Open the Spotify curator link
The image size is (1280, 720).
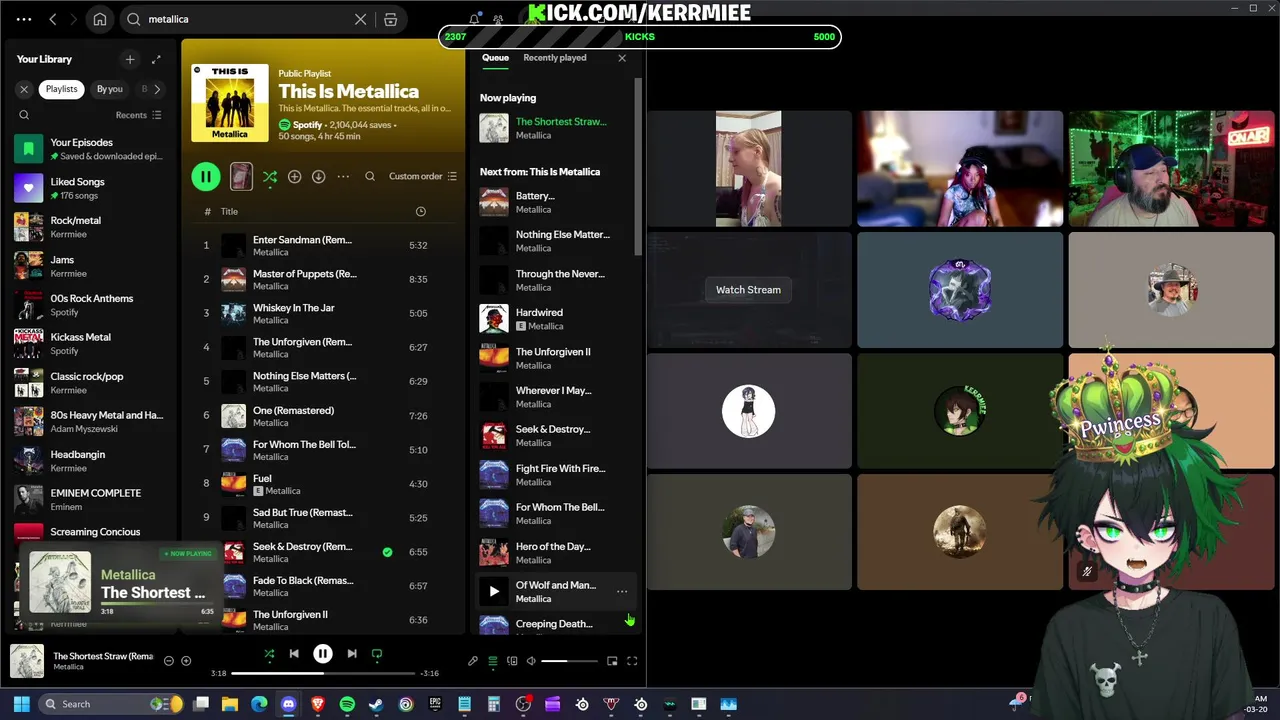(307, 125)
